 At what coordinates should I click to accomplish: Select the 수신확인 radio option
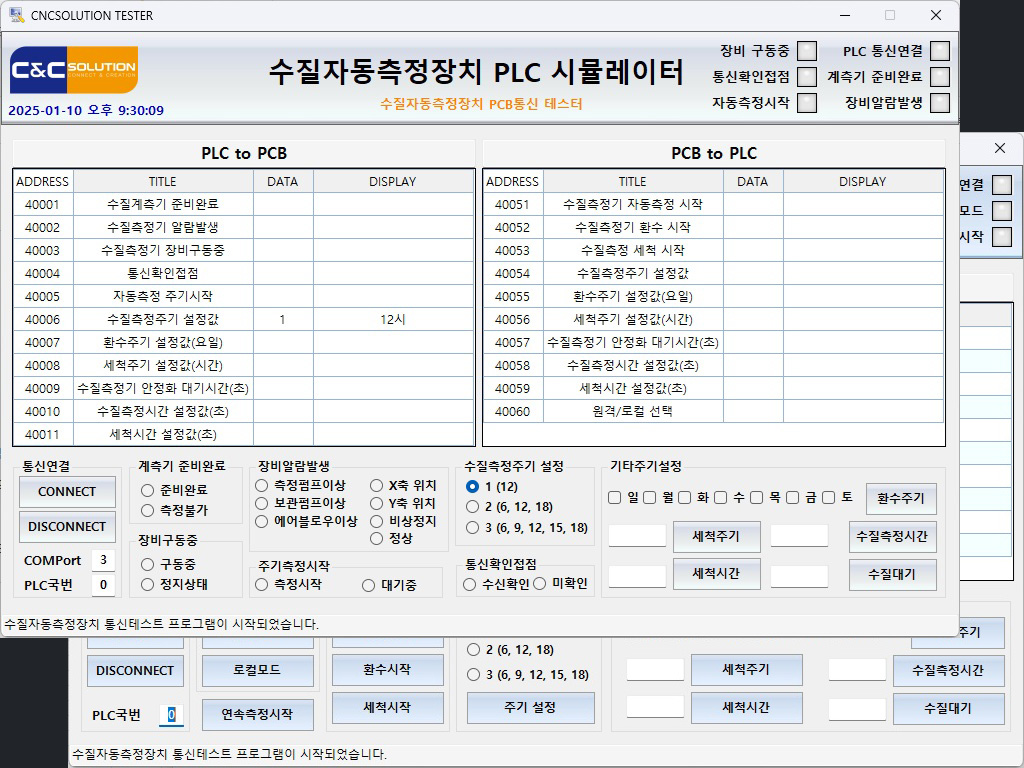(470, 584)
